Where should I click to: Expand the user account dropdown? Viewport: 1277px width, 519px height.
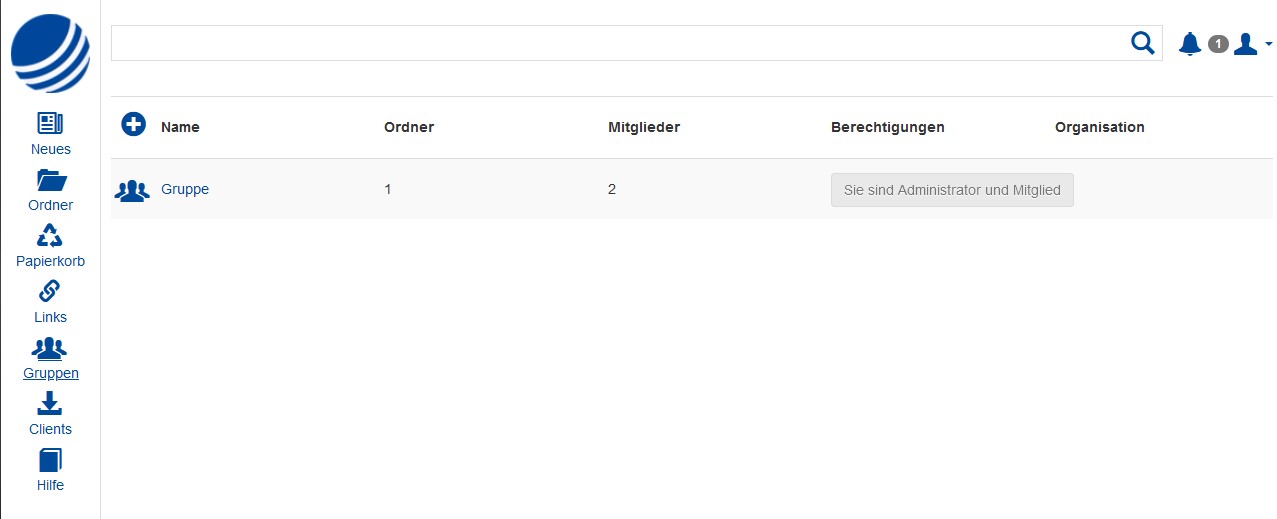coord(1252,43)
